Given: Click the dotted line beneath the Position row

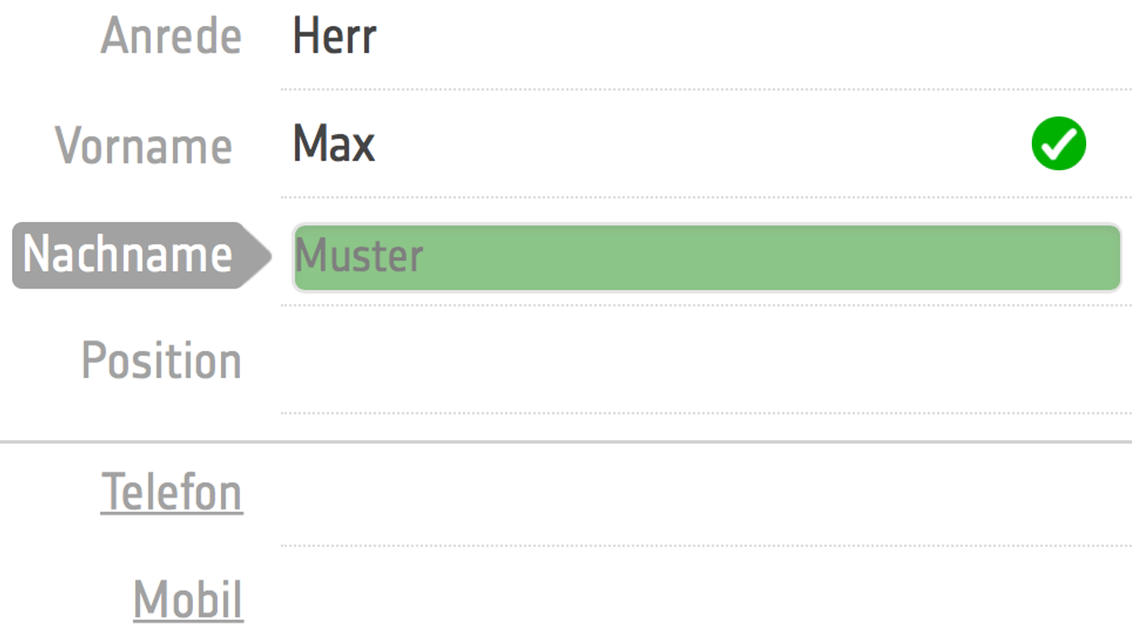Looking at the screenshot, I should click(x=706, y=413).
